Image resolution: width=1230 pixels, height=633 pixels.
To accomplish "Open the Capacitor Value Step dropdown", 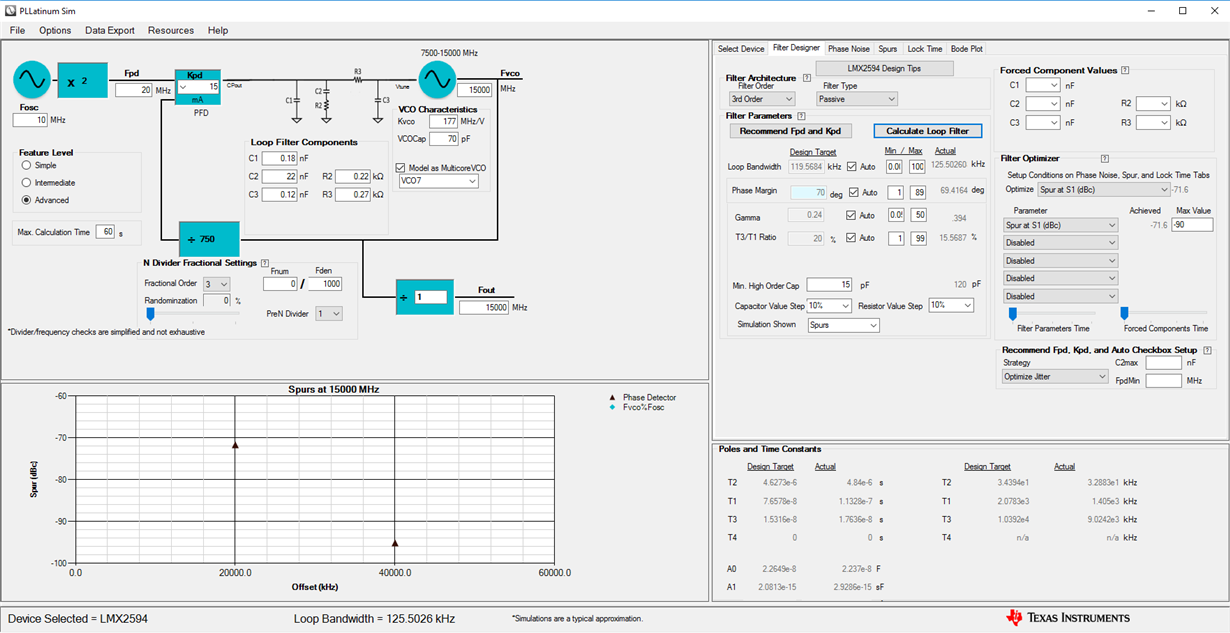I will (x=829, y=305).
